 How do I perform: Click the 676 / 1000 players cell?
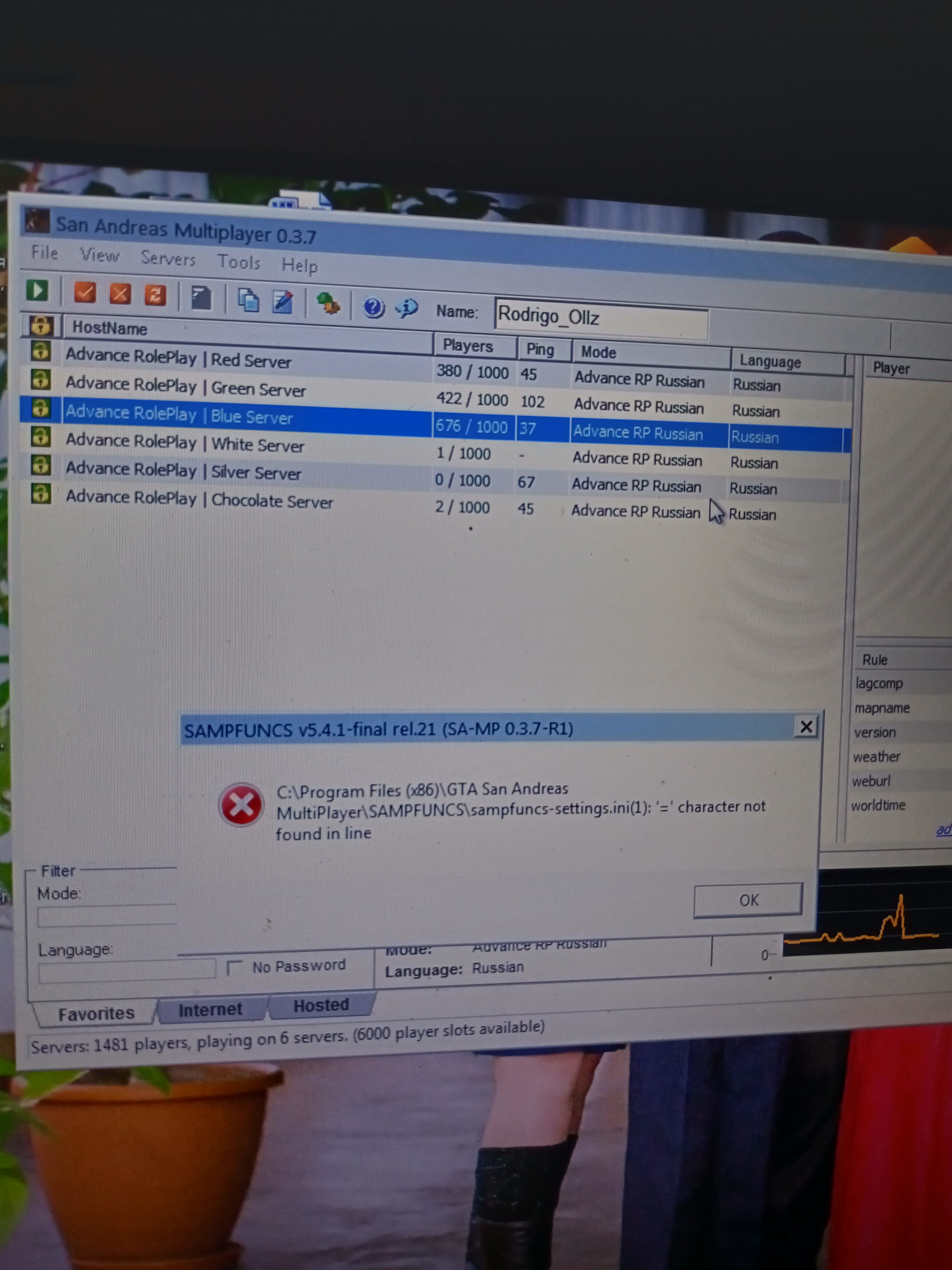pyautogui.click(x=472, y=427)
